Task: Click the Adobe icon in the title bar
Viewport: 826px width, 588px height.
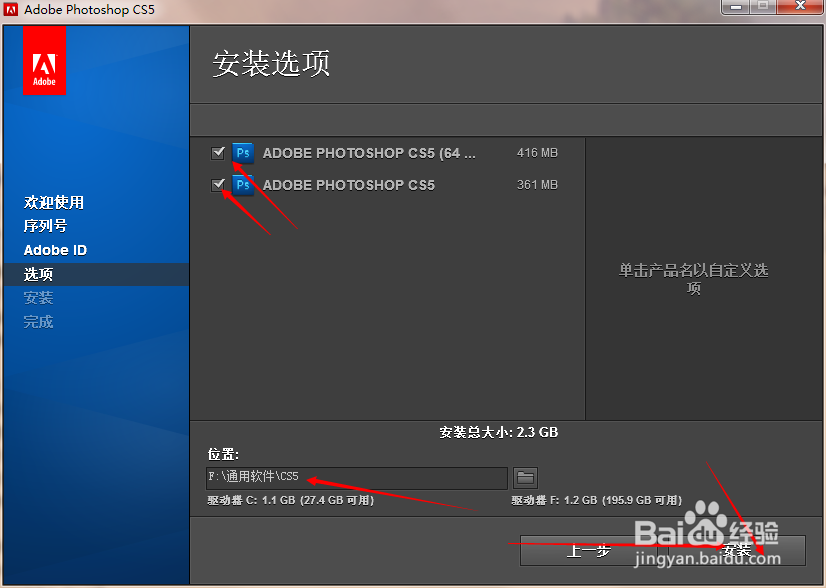Action: click(11, 9)
